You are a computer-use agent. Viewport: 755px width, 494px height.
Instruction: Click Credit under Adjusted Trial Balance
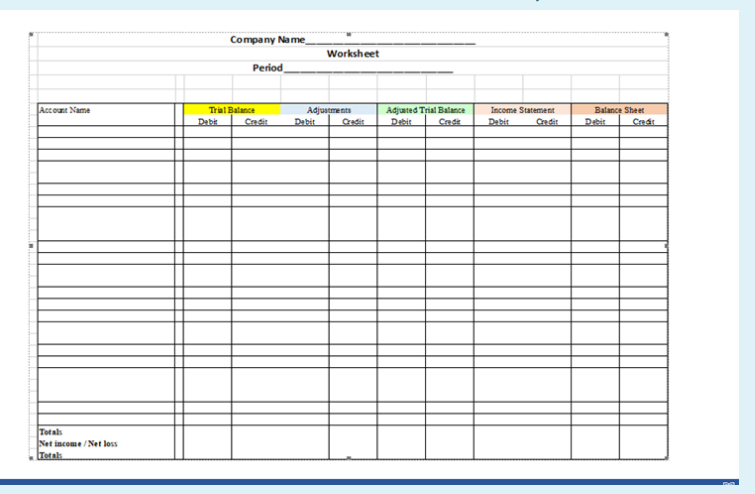pos(450,121)
